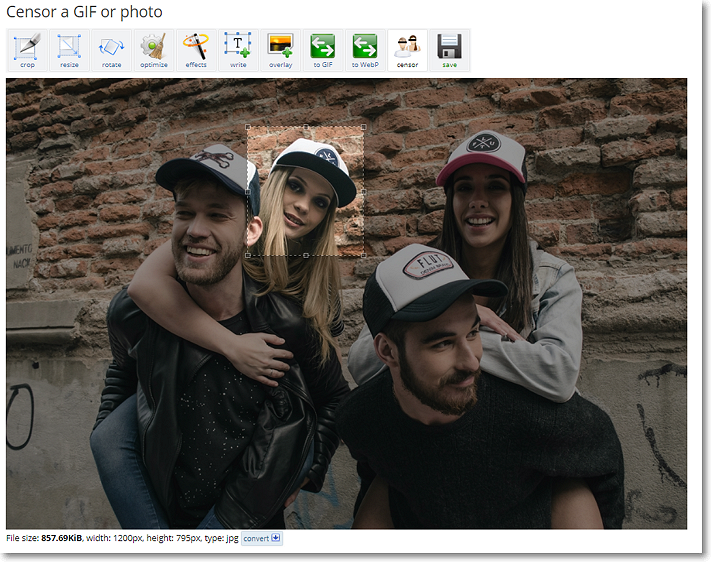Select the crop tool
This screenshot has height=562, width=711.
(27, 50)
